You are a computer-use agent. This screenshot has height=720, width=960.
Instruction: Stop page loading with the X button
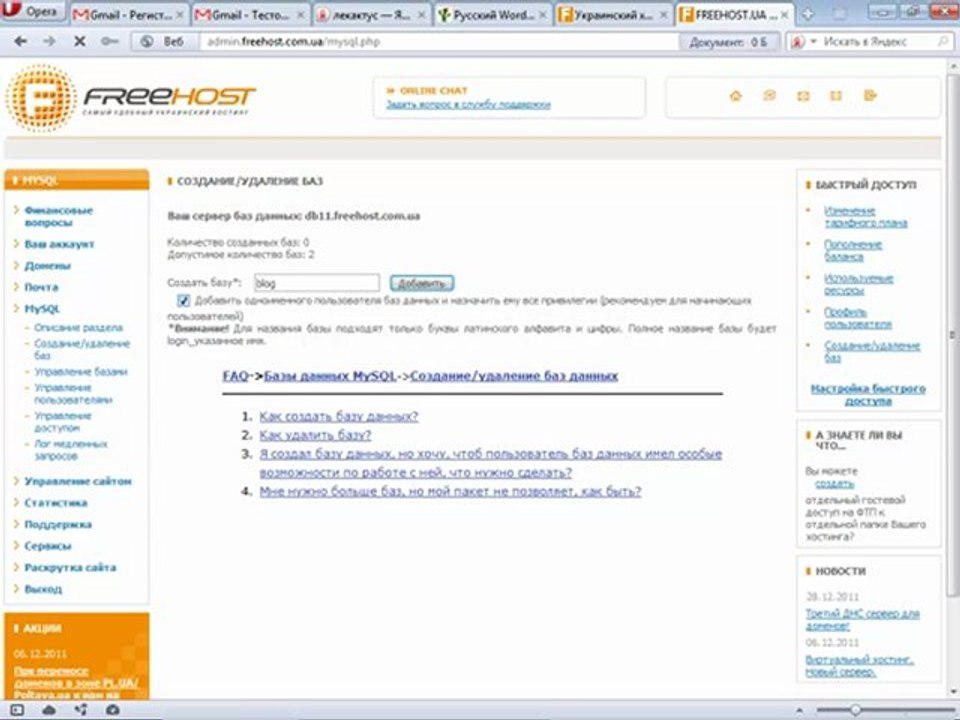point(80,42)
